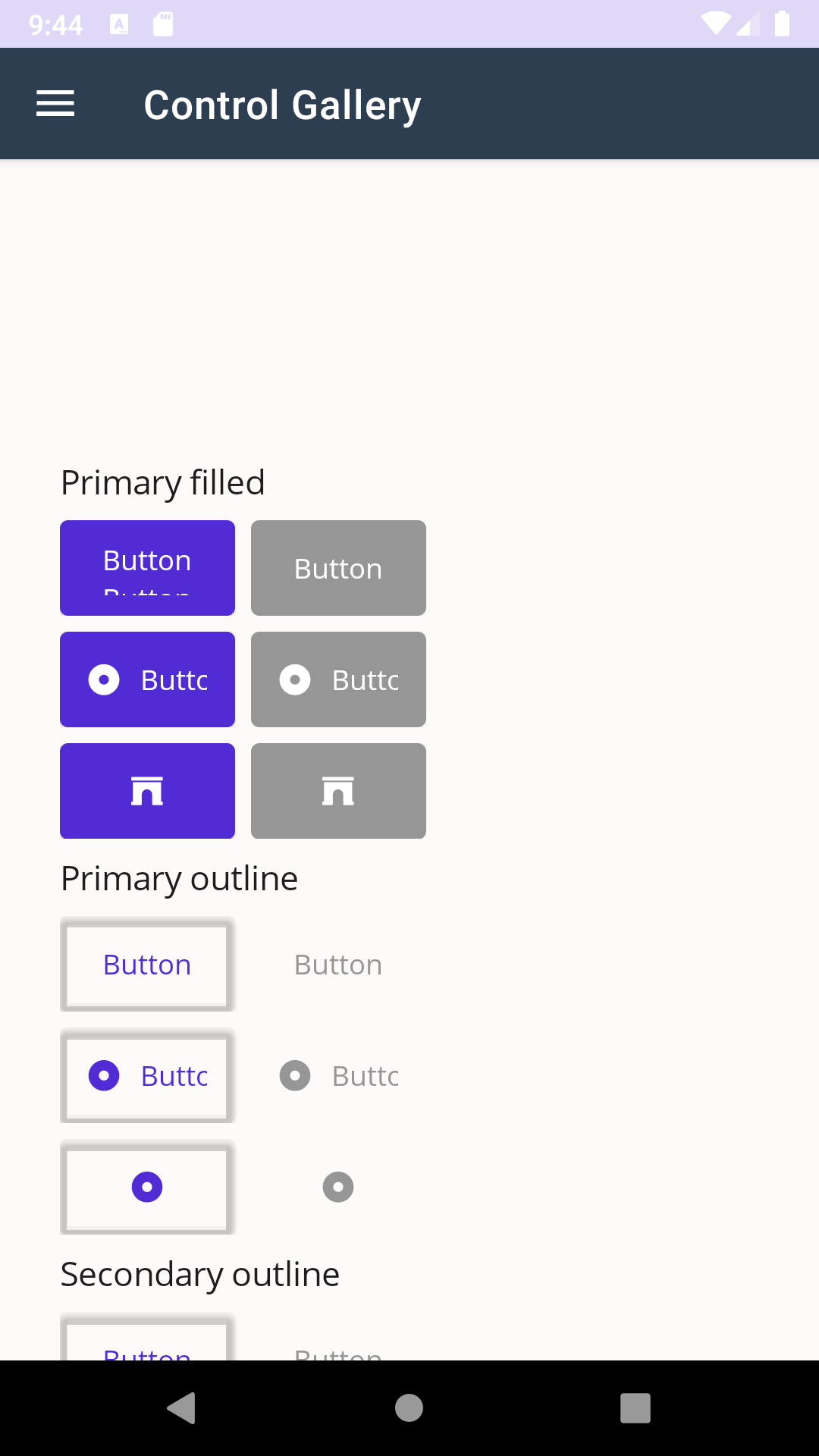
Task: Select the radio circle inside purple Buttc button
Action: 103,679
